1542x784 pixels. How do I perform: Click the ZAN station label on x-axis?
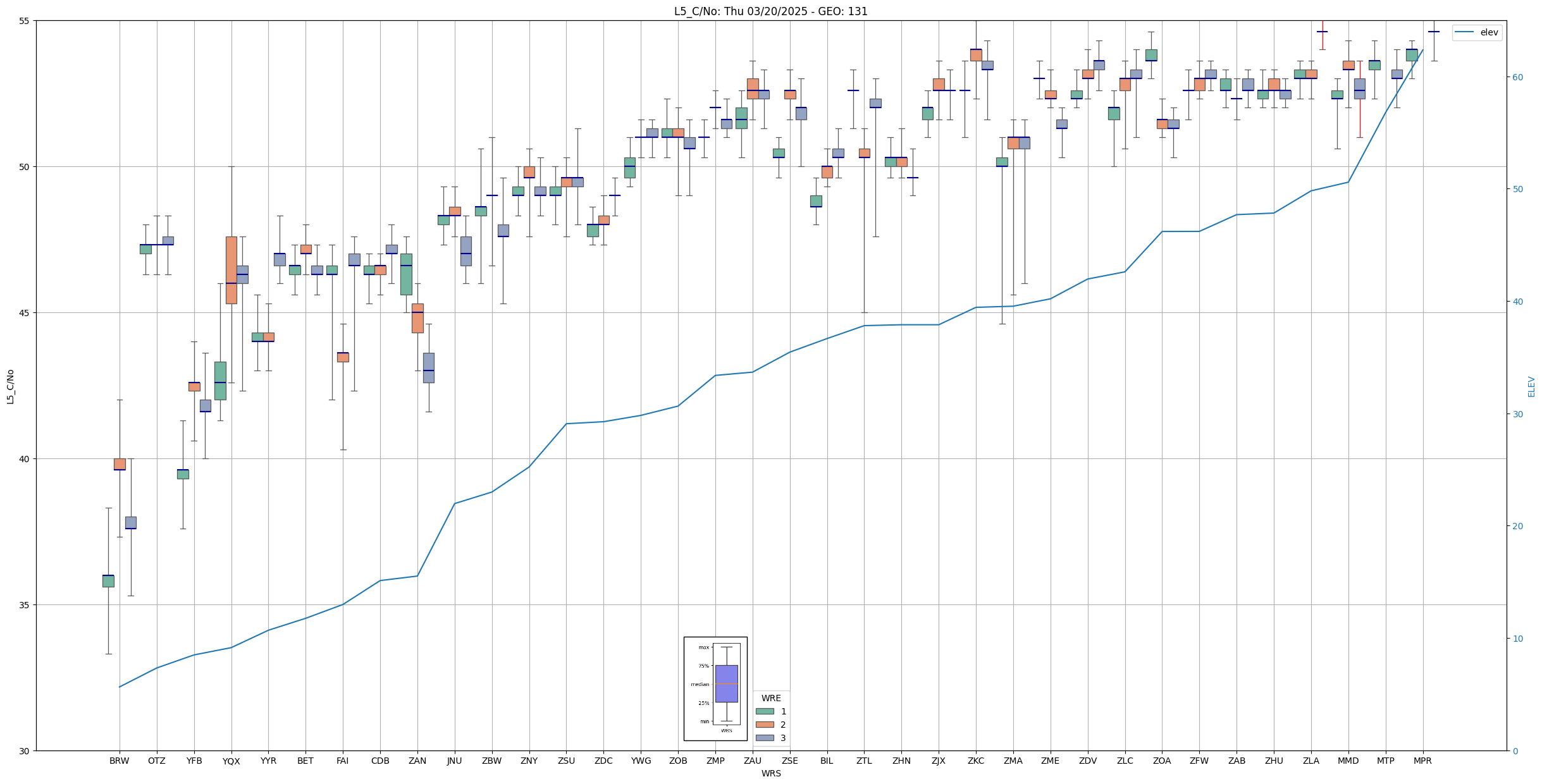[417, 761]
